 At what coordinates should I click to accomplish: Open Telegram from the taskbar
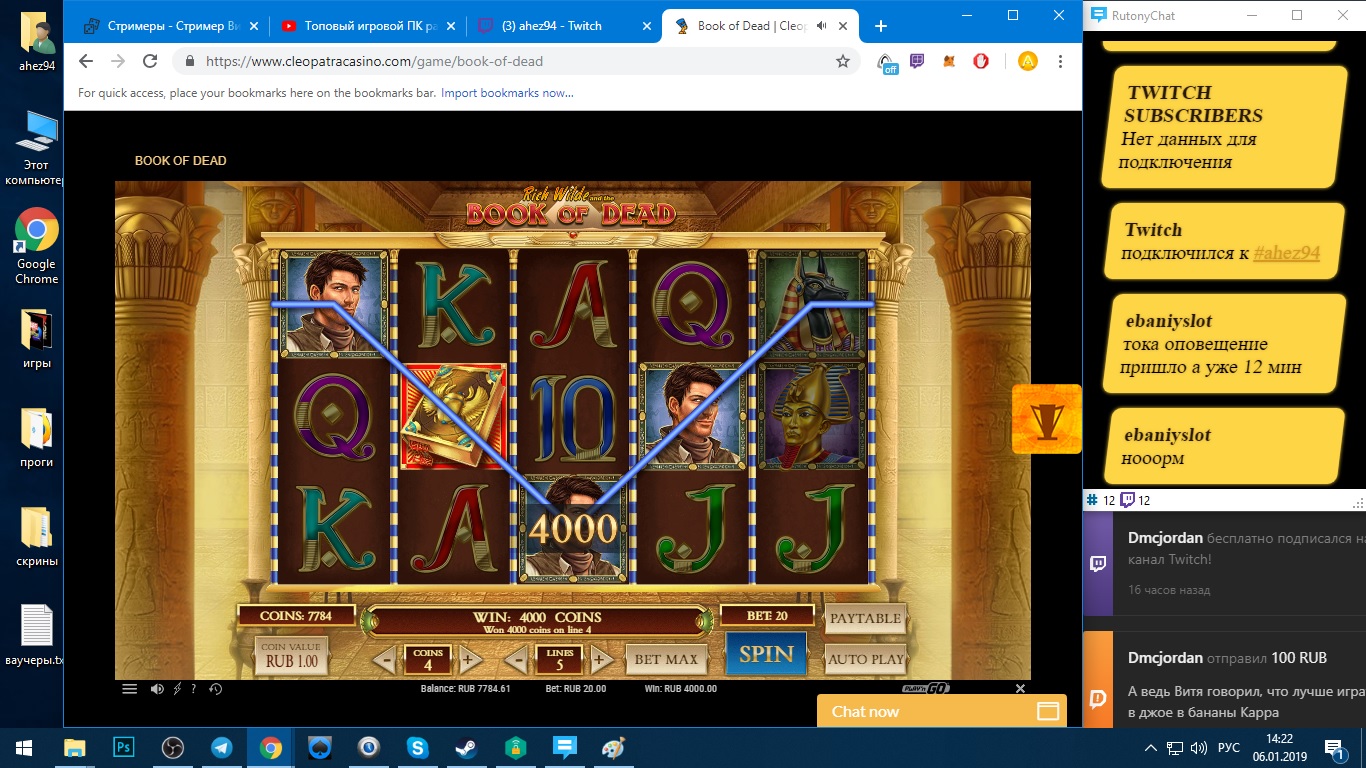[222, 747]
